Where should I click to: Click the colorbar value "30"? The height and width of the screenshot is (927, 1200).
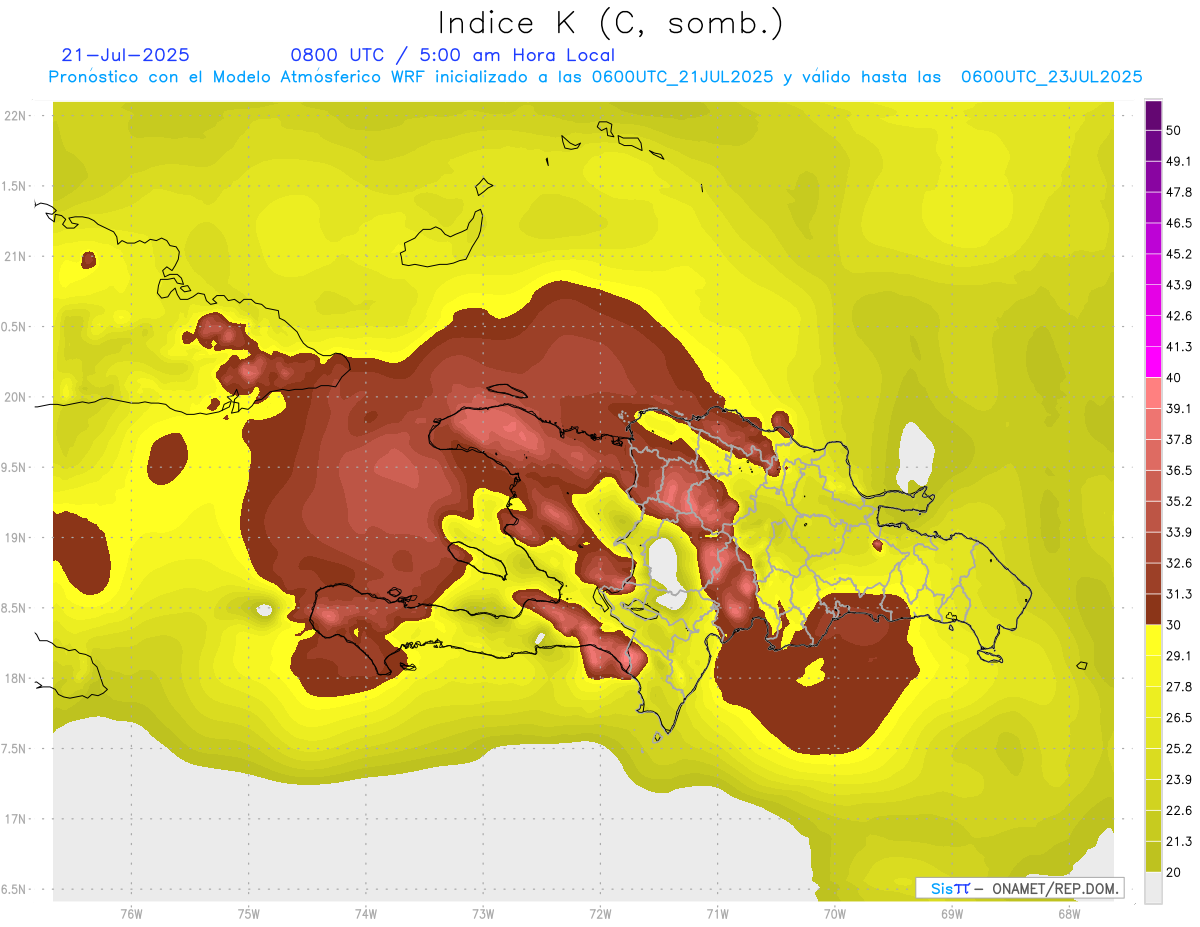pos(1174,625)
